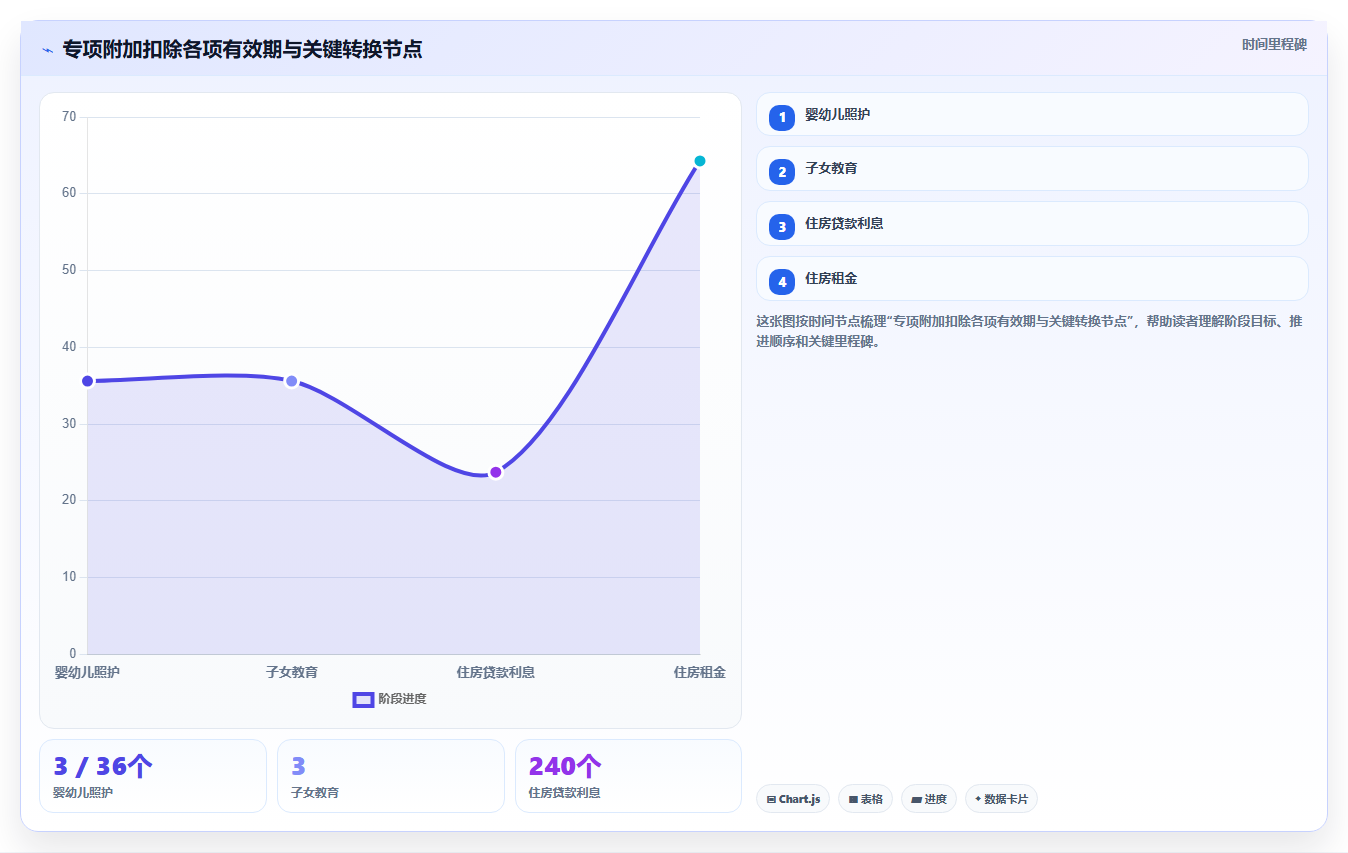Click the 时间里程碑 label
The width and height of the screenshot is (1348, 853).
coord(1274,45)
